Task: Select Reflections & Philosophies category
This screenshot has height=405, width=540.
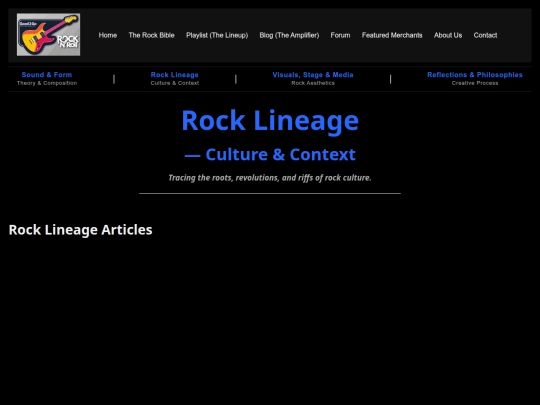Action: tap(475, 75)
